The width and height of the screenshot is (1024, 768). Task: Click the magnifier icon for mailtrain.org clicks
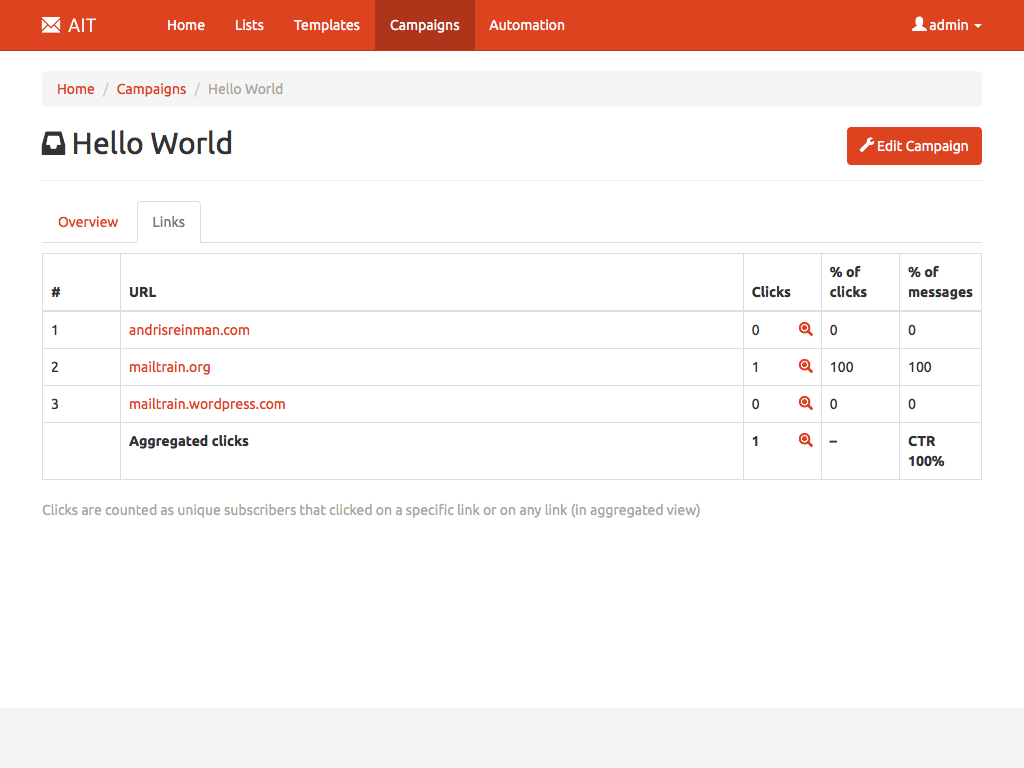[805, 366]
